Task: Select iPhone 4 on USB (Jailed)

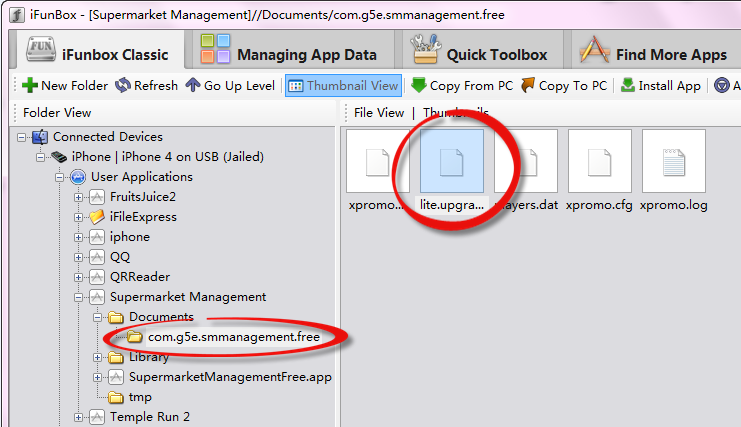Action: point(168,157)
